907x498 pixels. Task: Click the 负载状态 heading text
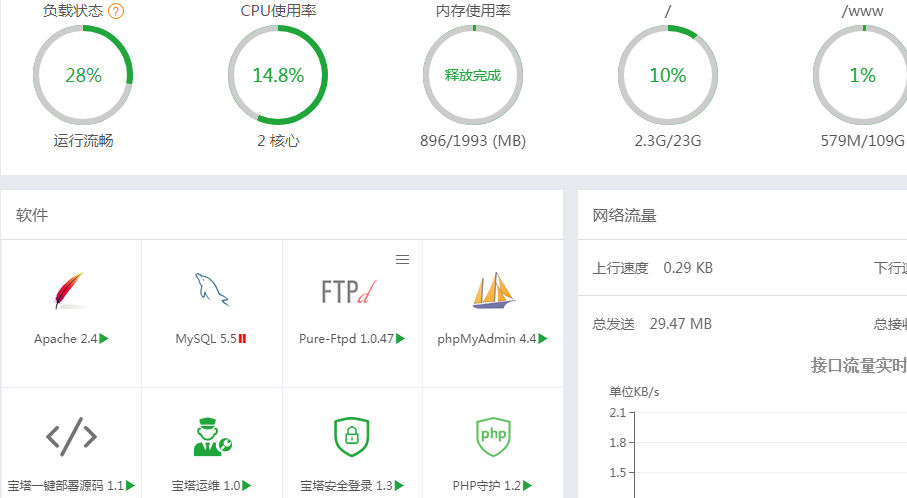[x=73, y=11]
